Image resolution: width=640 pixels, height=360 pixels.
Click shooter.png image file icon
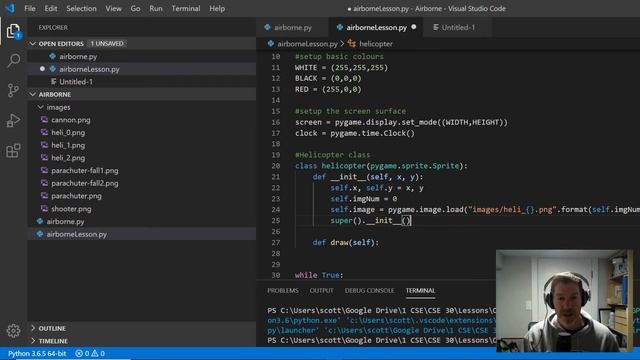point(44,209)
